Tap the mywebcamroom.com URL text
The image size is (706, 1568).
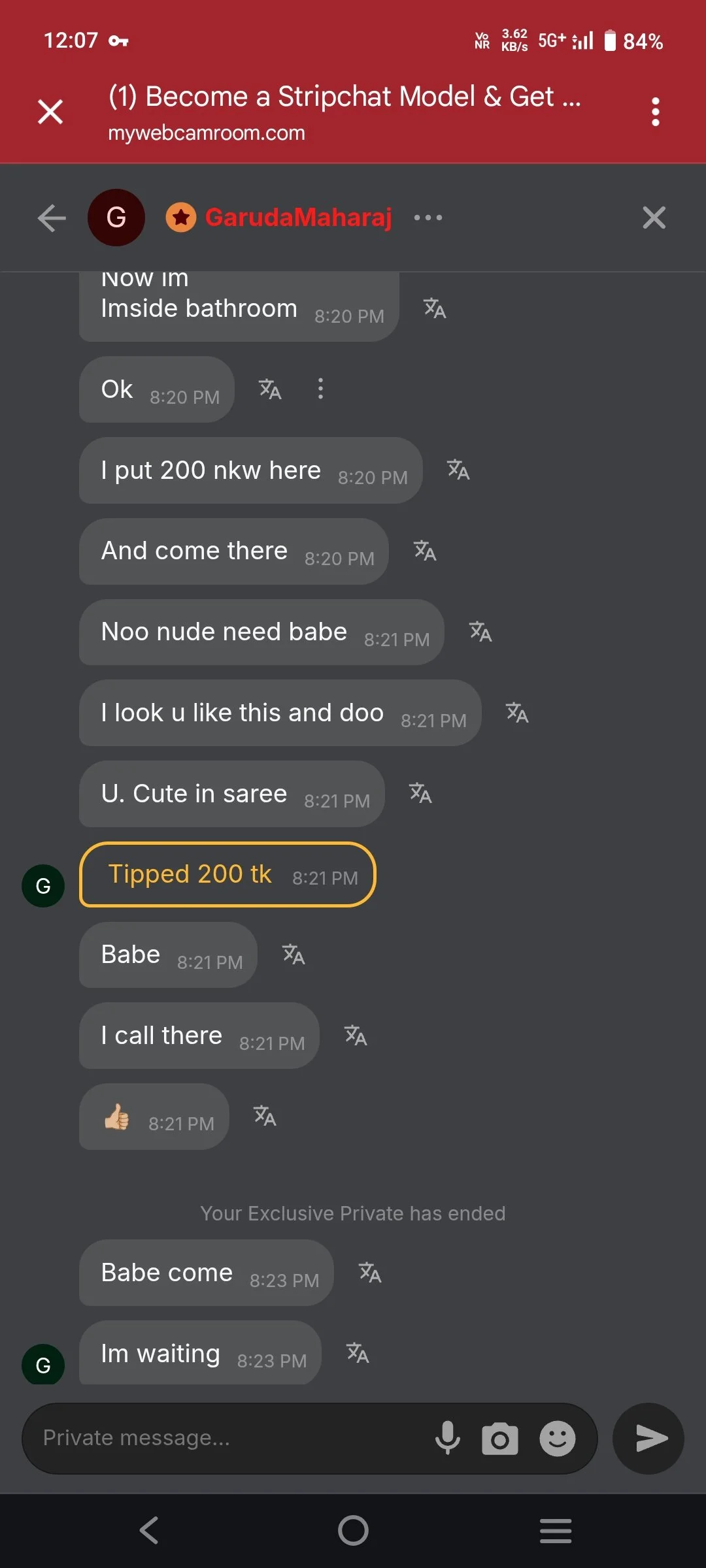click(207, 133)
